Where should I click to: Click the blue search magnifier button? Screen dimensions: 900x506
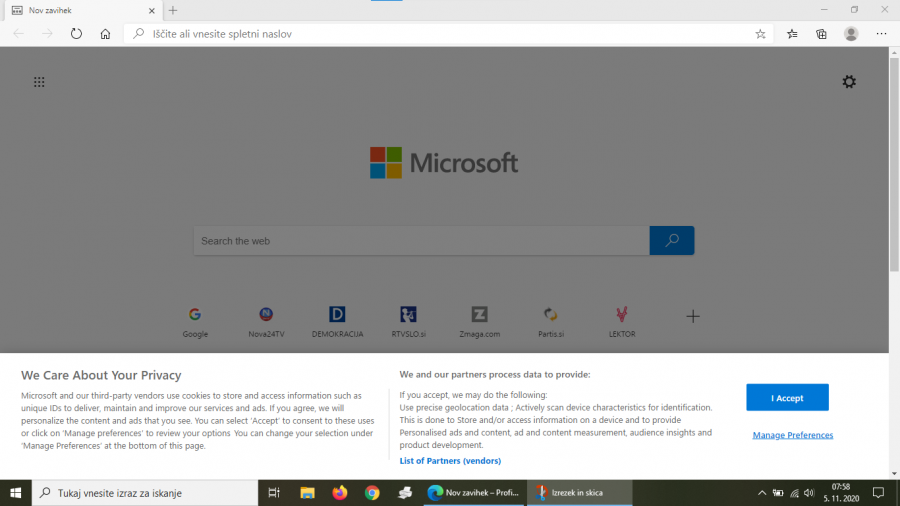coord(672,240)
